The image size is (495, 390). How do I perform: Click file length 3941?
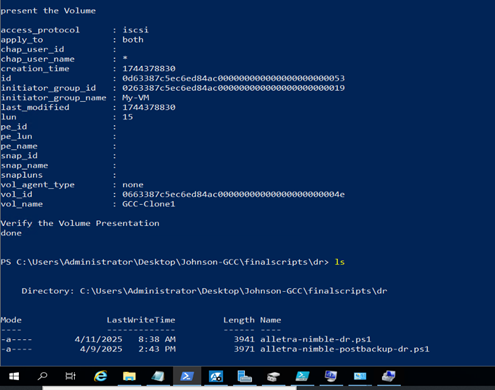[x=244, y=339]
